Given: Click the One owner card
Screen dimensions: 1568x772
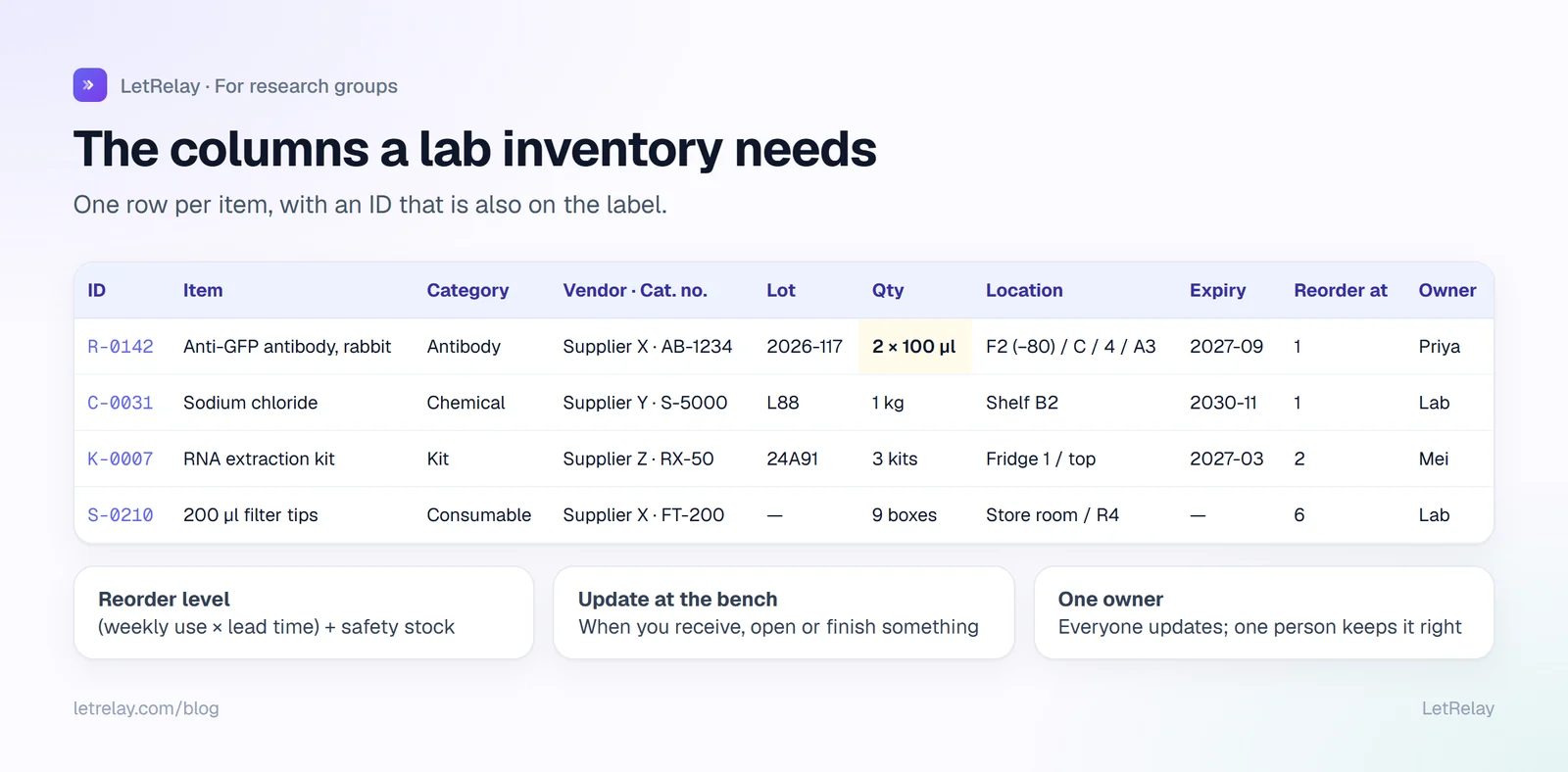Looking at the screenshot, I should pyautogui.click(x=1264, y=613).
